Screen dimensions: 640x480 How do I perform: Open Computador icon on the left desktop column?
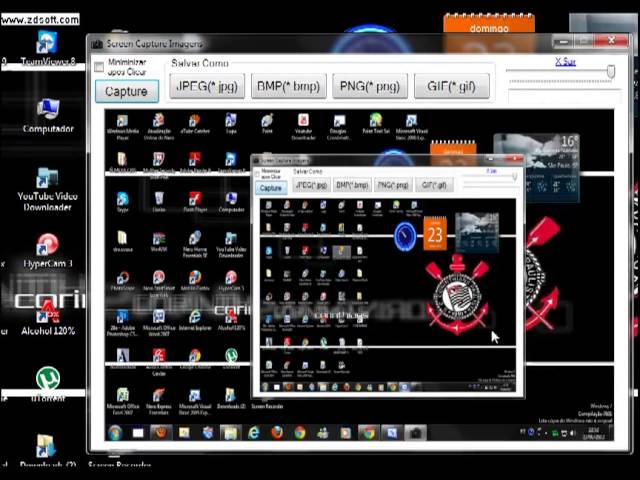pos(48,116)
